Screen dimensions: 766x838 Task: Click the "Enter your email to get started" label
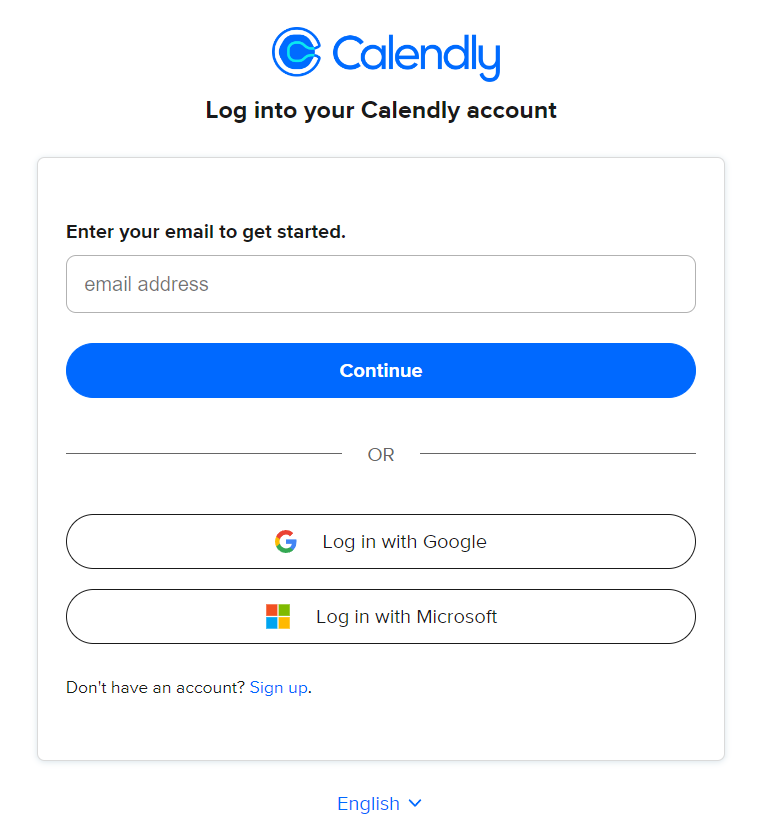tap(206, 232)
